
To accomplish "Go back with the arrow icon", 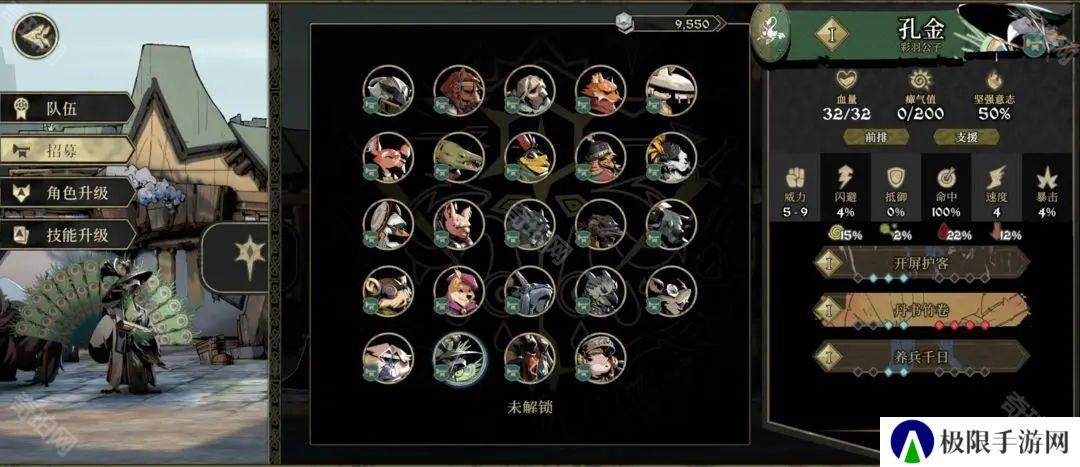I will (35, 35).
